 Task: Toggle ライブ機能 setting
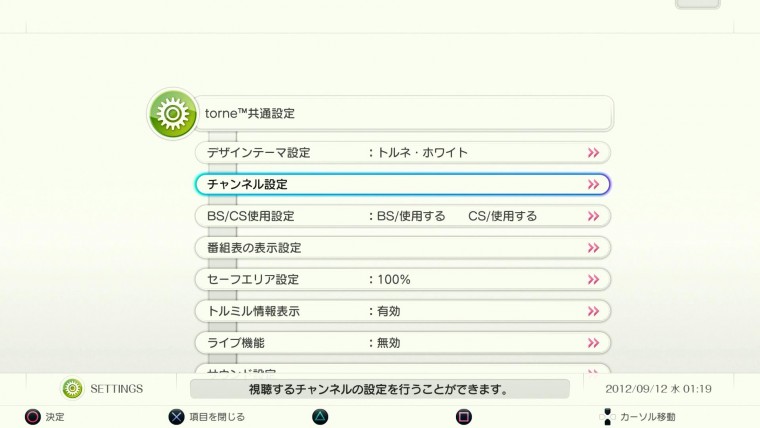401,343
